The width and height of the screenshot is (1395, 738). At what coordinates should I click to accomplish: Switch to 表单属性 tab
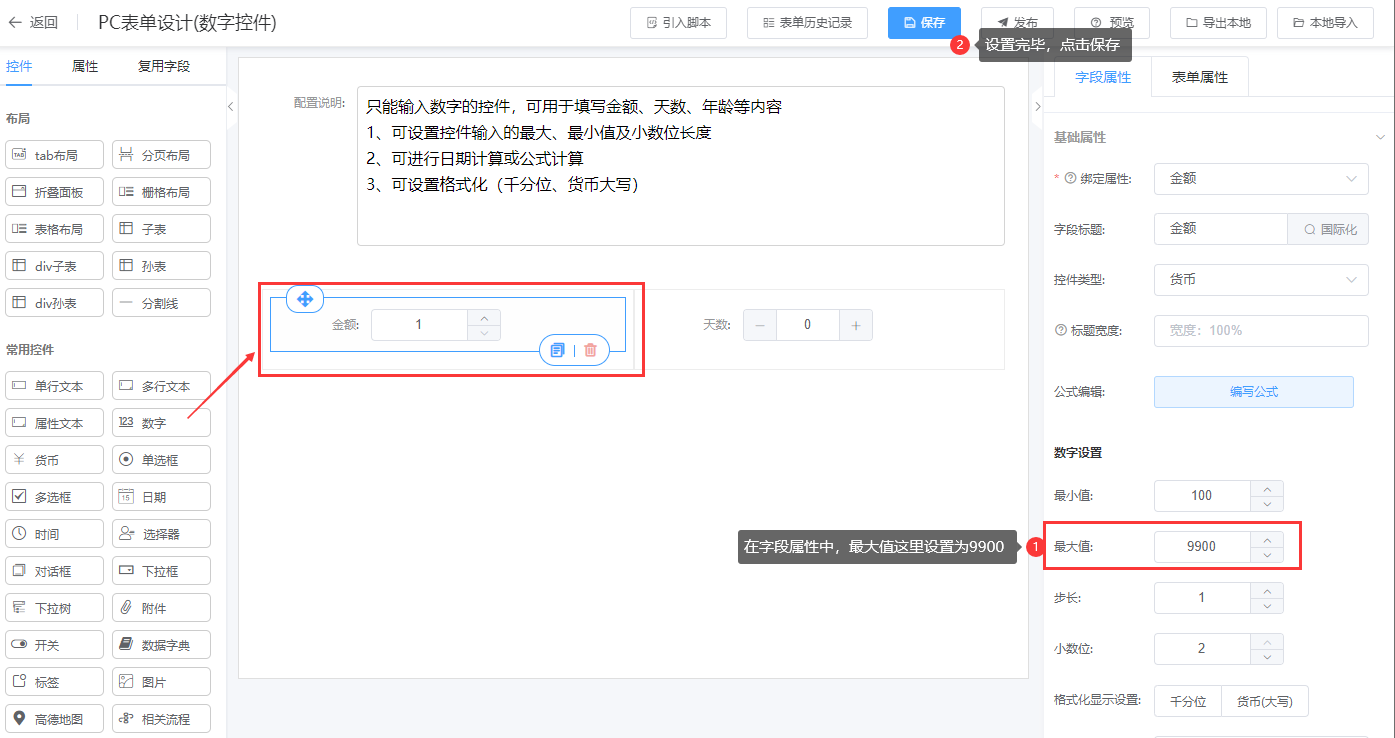(x=1200, y=77)
